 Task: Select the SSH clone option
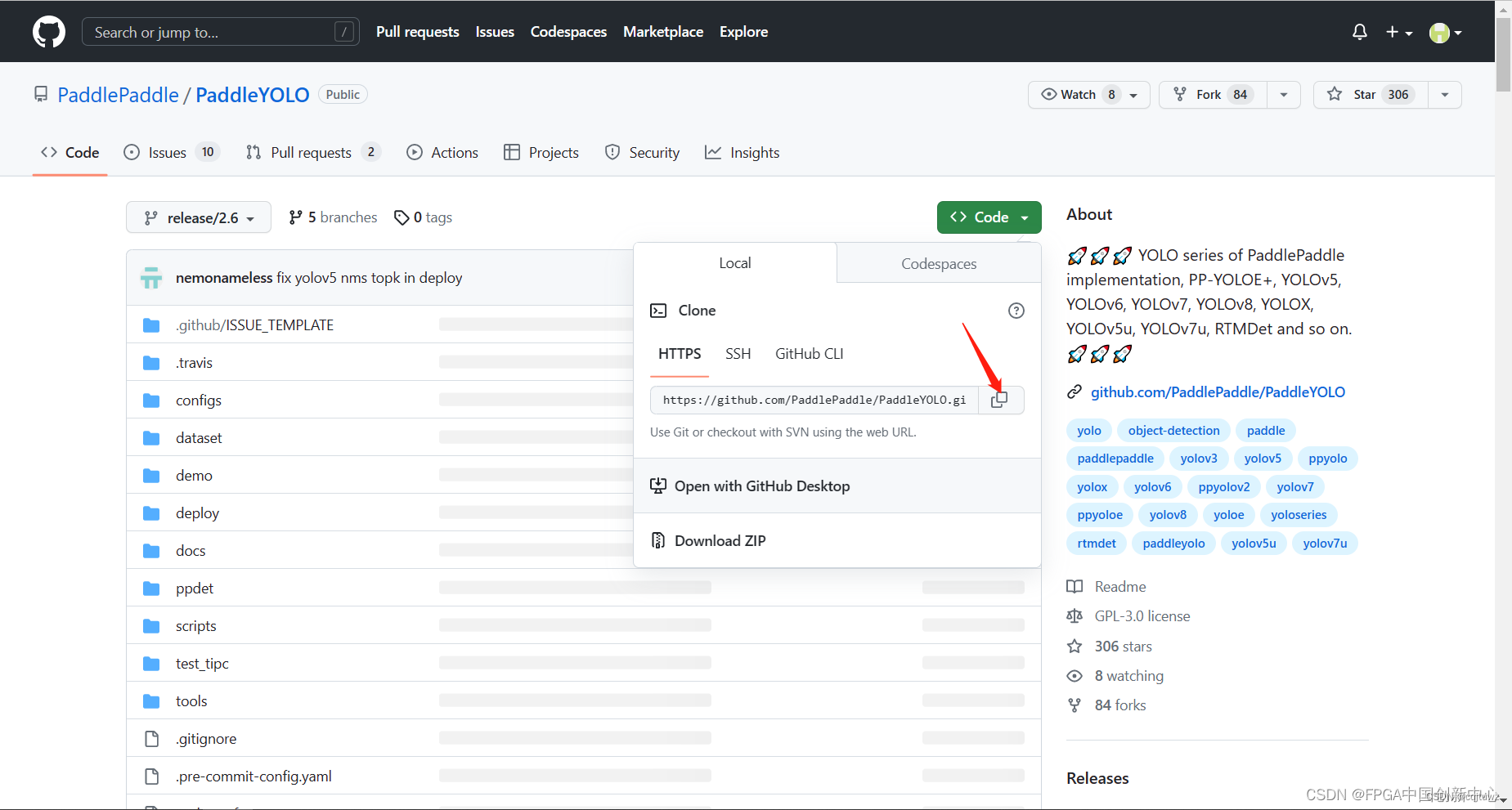tap(738, 354)
